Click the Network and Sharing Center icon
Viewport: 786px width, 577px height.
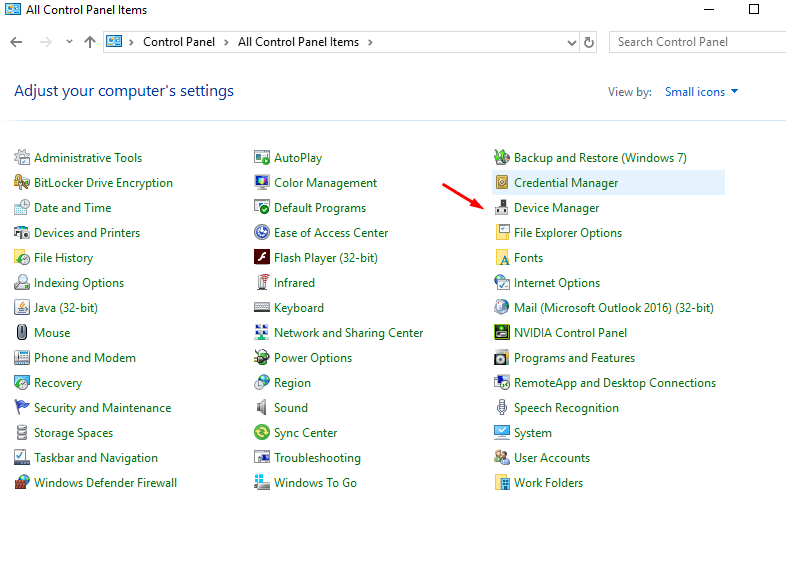262,333
